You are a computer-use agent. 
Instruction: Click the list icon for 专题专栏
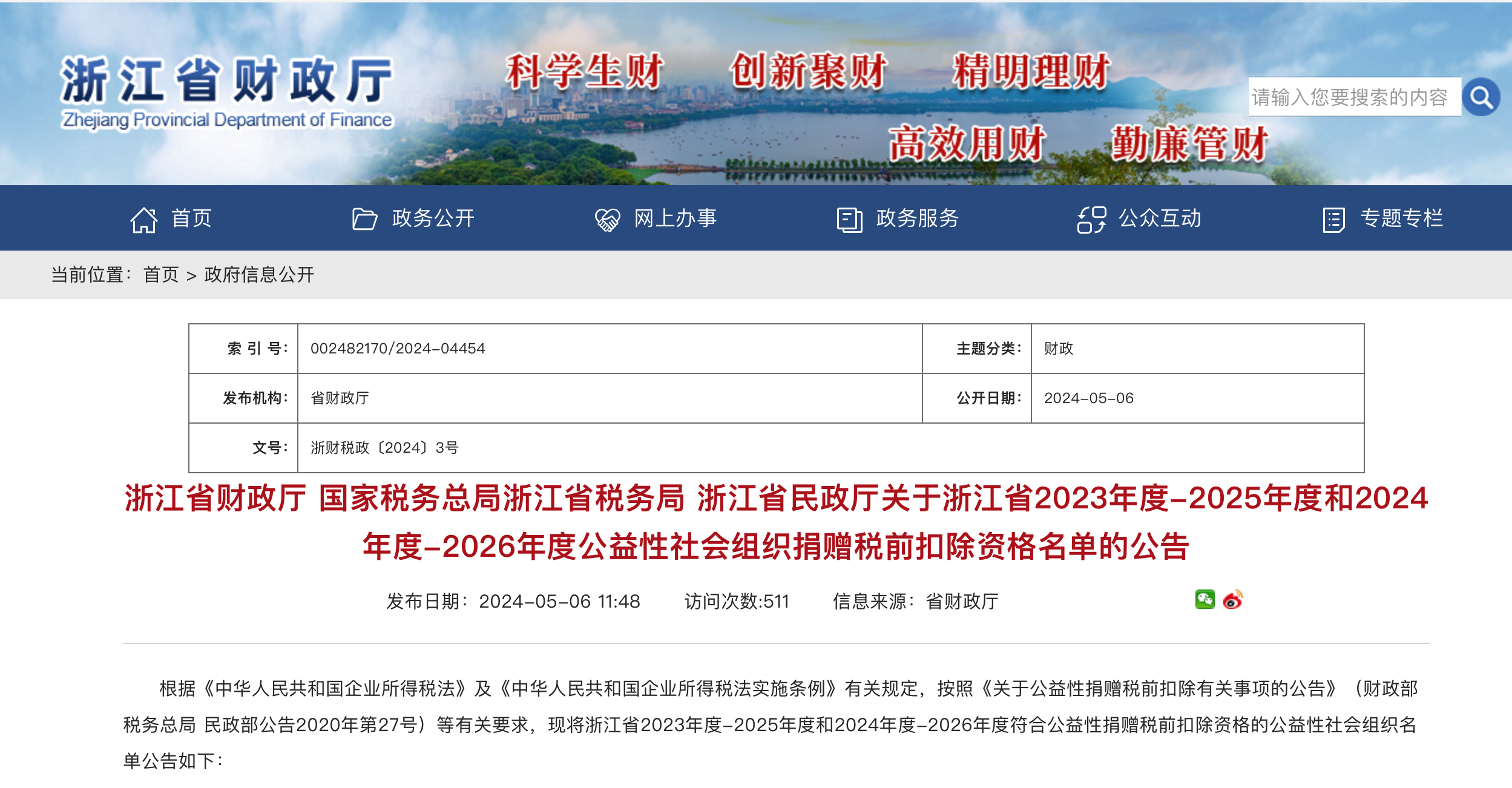1333,219
